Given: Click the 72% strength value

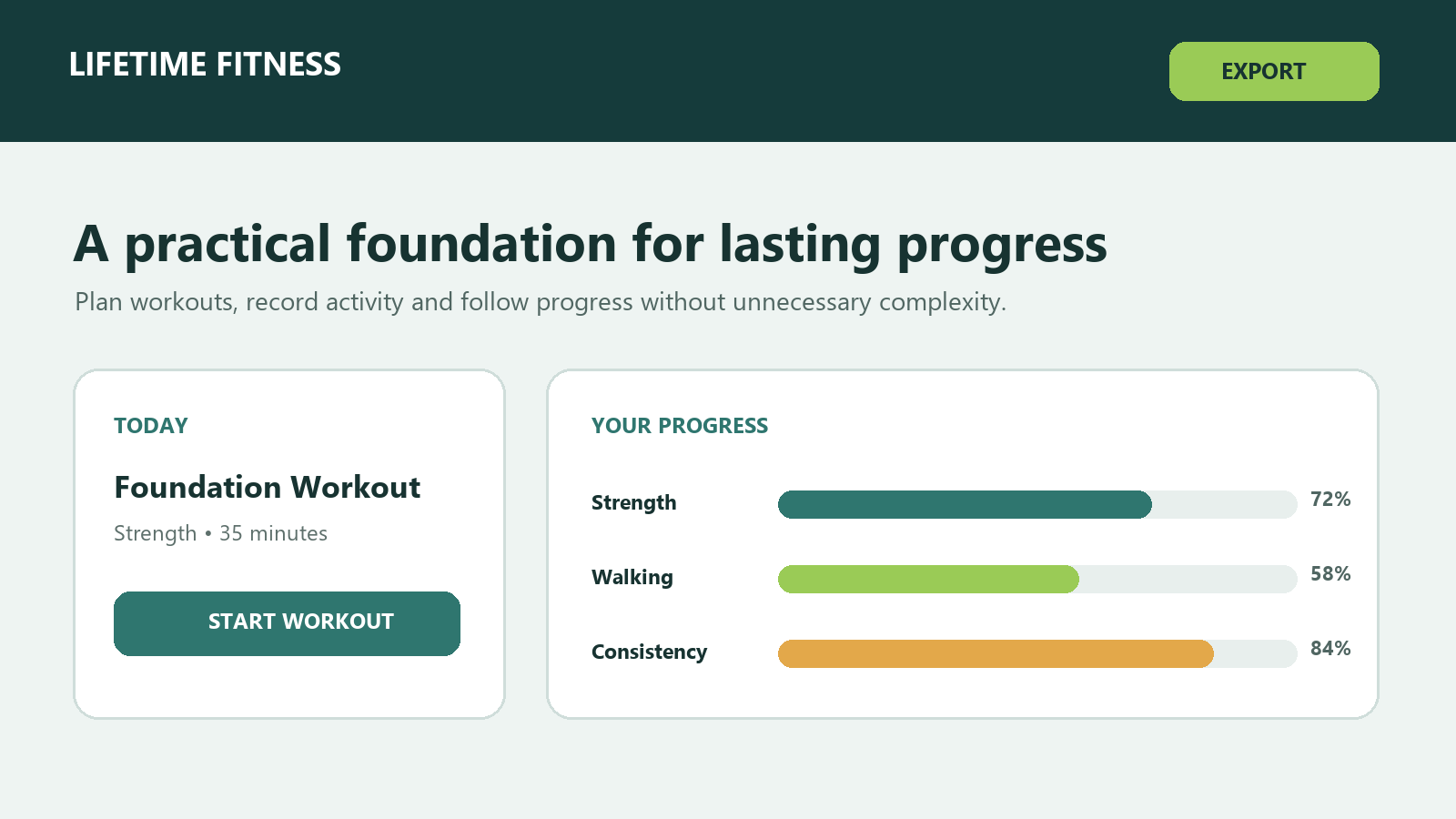Looking at the screenshot, I should tap(1330, 499).
